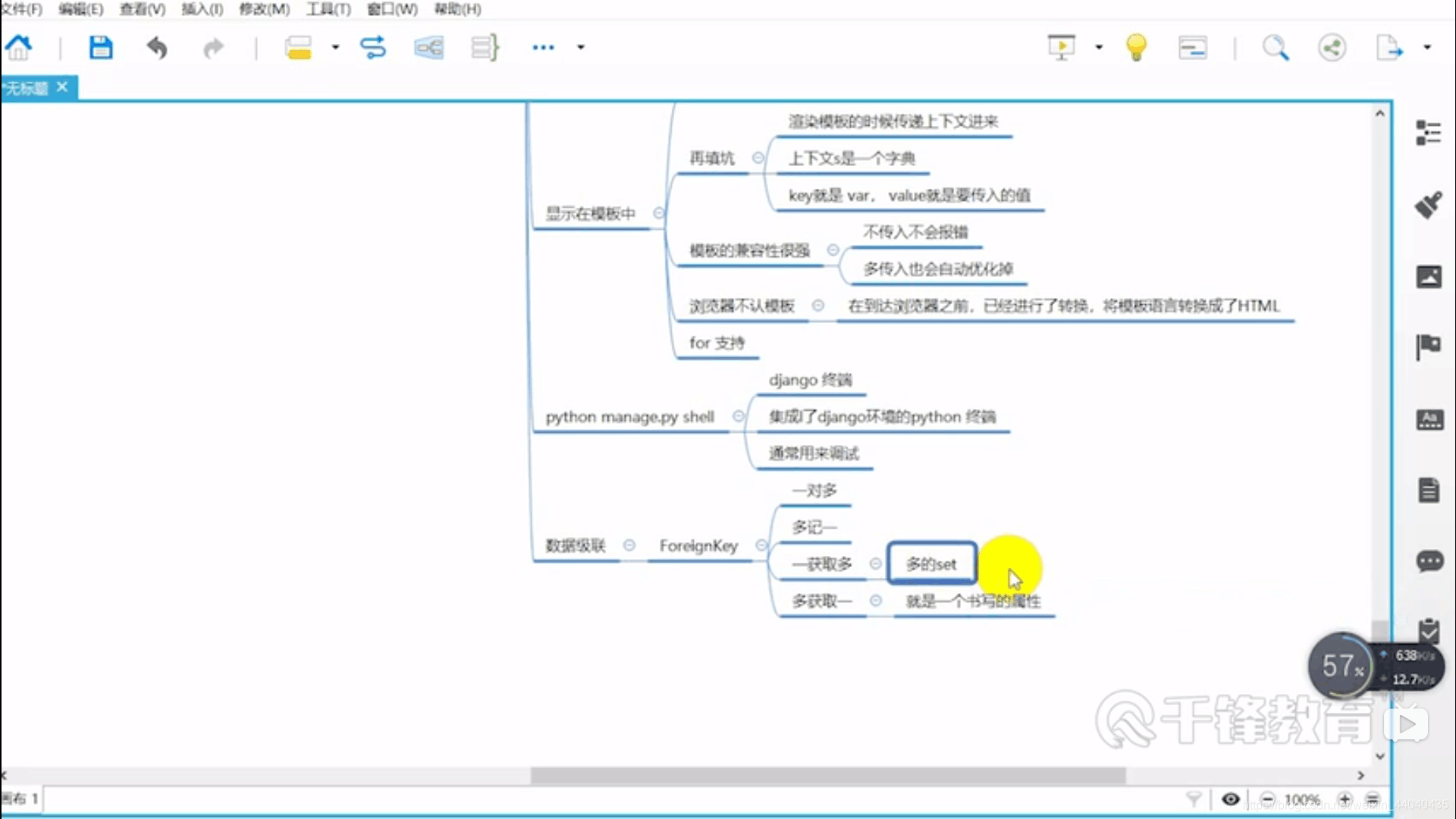The width and height of the screenshot is (1456, 819).
Task: Select the 多记一 topic
Action: click(x=814, y=527)
